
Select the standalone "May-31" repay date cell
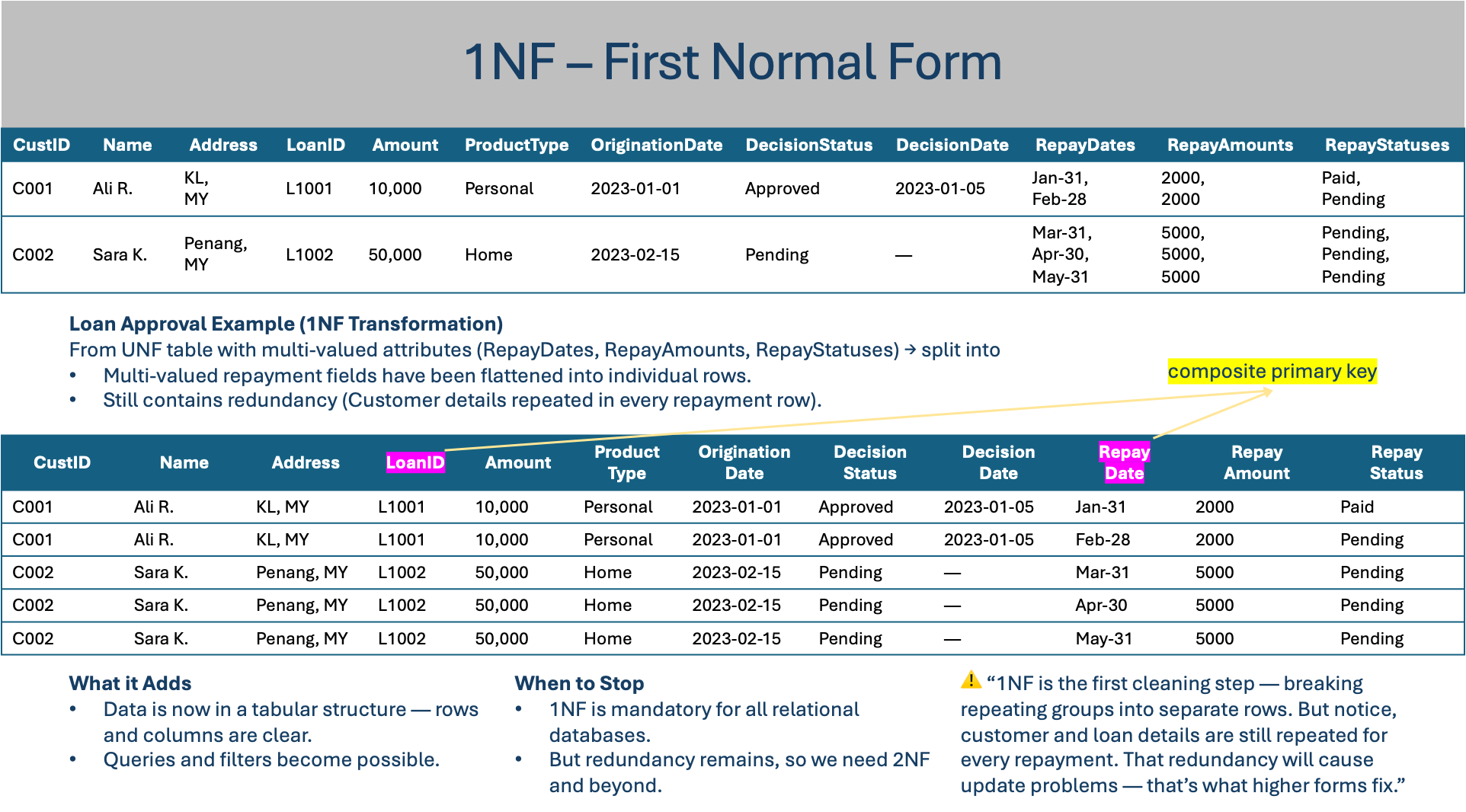(x=1103, y=638)
